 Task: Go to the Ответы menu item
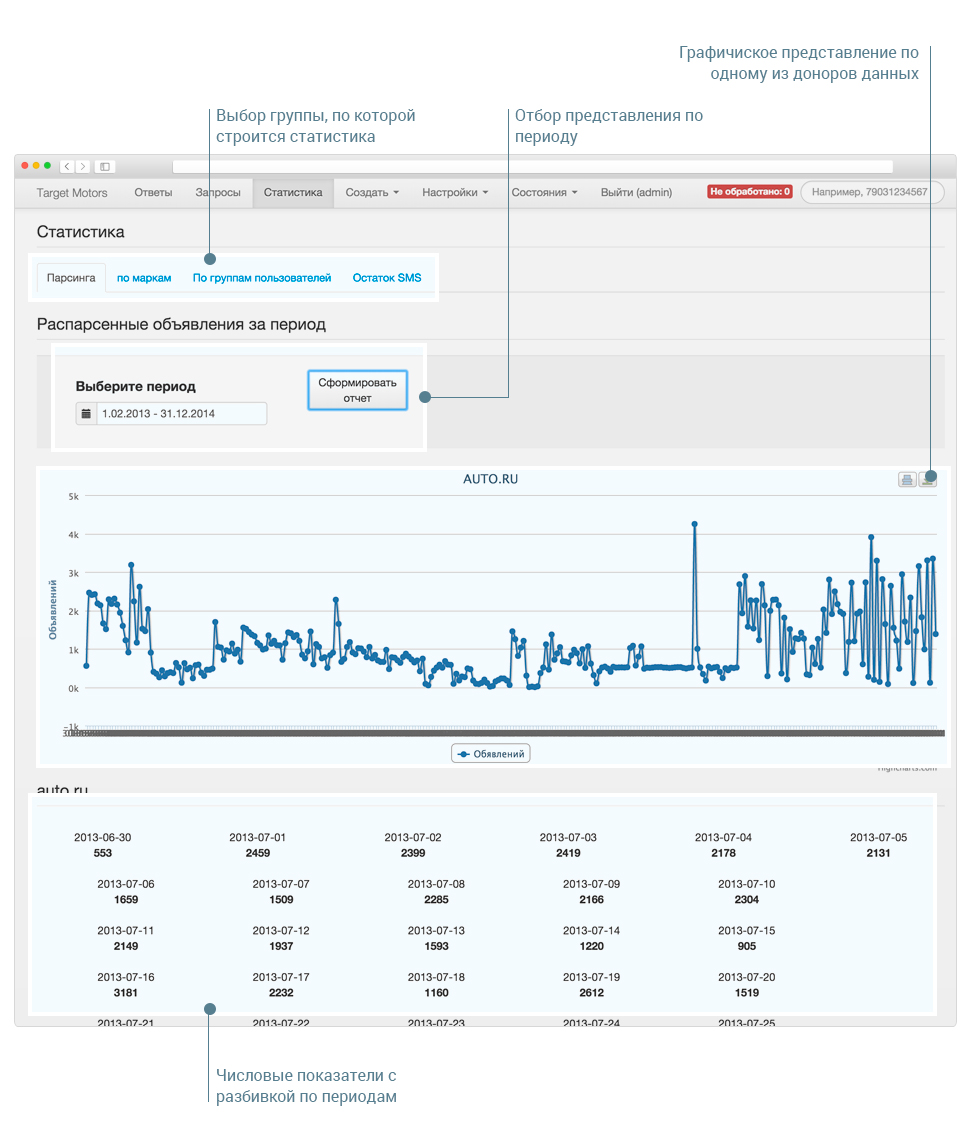153,193
